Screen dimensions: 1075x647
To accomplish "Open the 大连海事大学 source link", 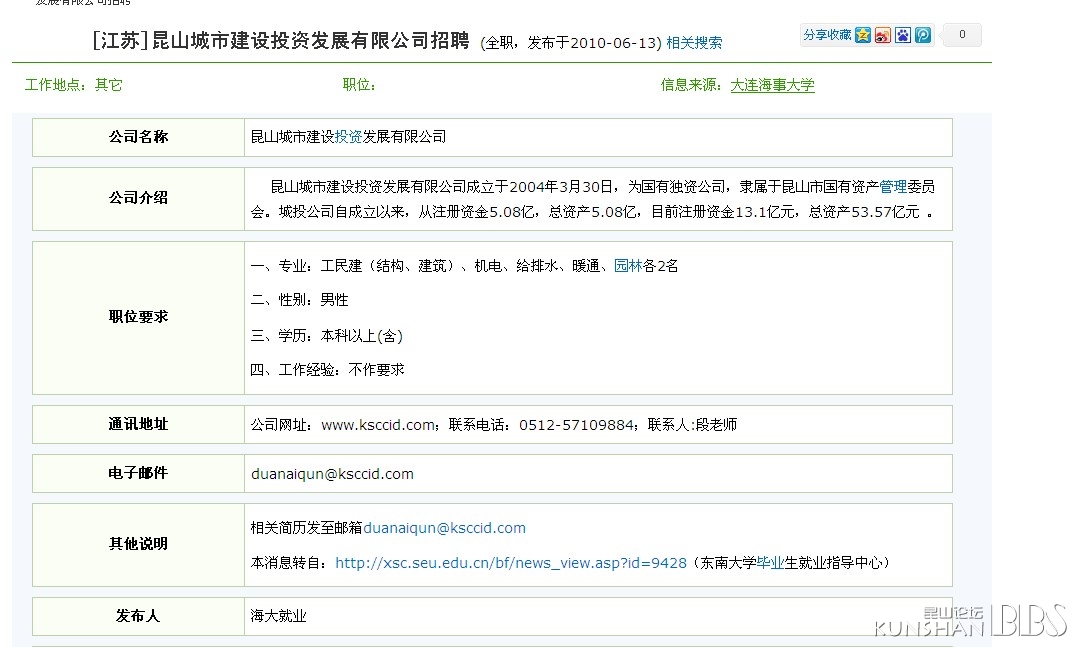I will tap(772, 85).
